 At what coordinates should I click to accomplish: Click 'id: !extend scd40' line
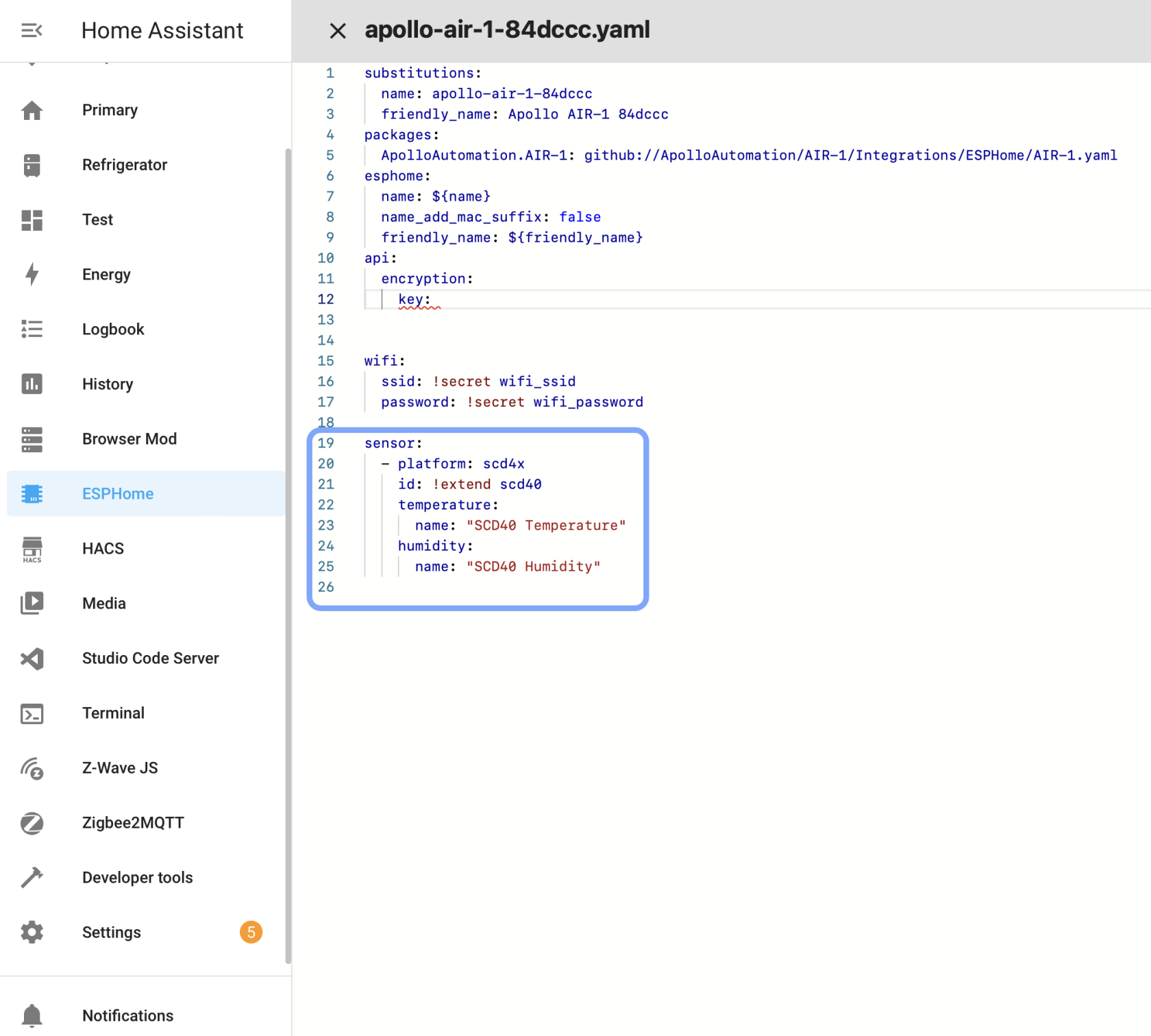click(x=469, y=484)
